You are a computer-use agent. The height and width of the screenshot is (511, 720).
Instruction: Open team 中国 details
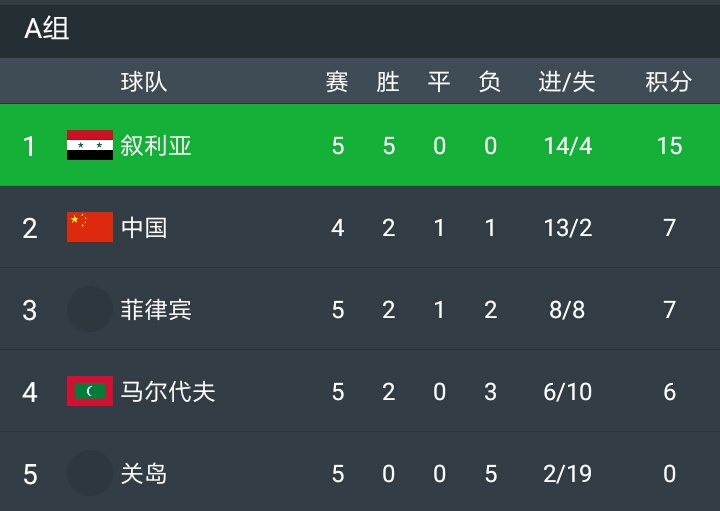(x=144, y=228)
